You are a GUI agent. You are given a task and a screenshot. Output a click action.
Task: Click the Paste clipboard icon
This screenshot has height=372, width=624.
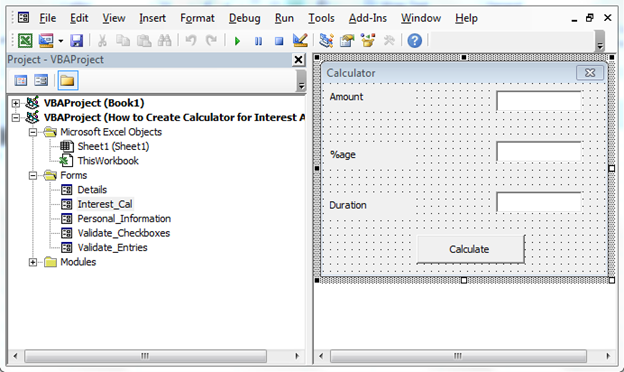tap(144, 41)
